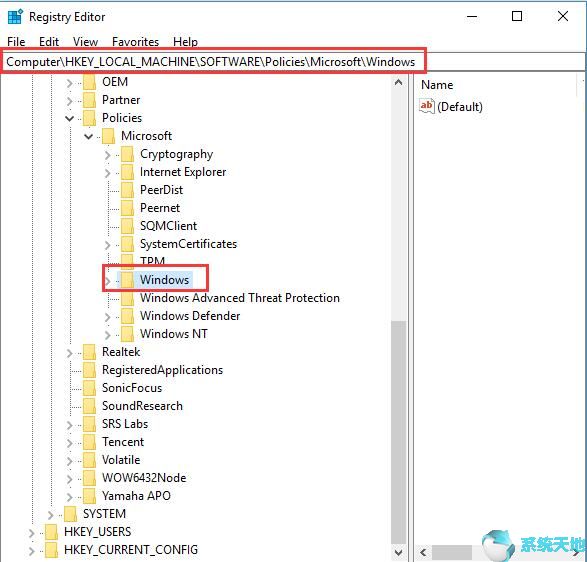Expand the OEM key

70,83
